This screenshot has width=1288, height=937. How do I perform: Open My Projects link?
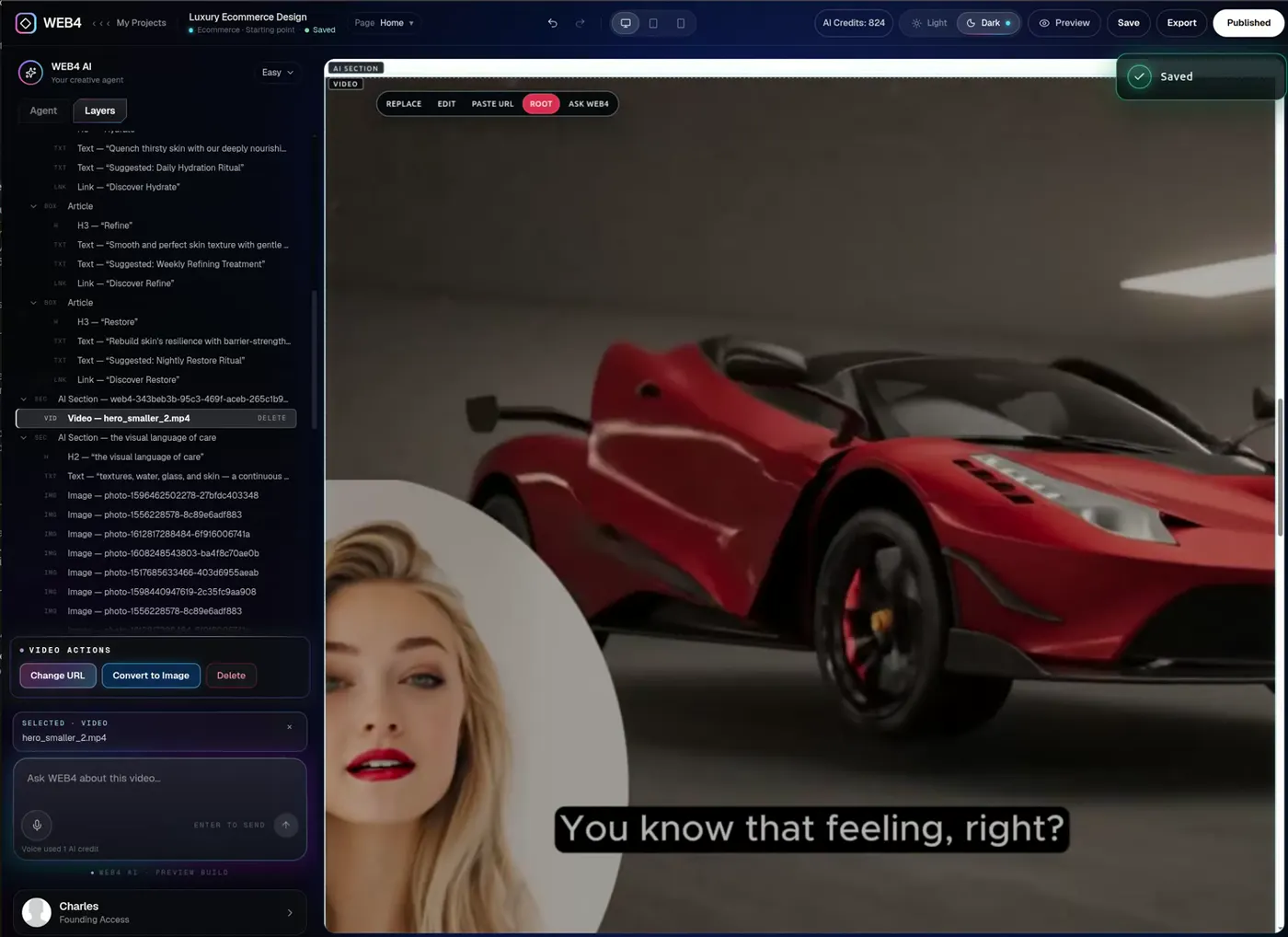tap(141, 23)
